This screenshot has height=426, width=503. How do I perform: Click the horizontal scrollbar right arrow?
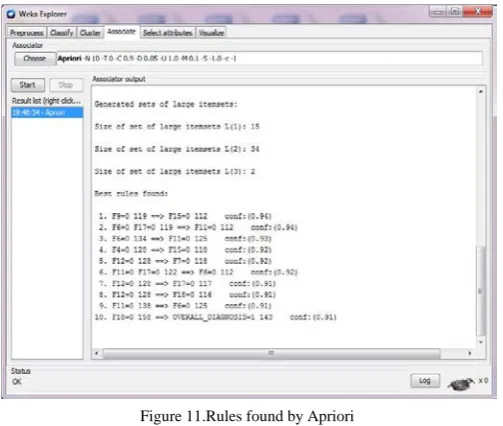pos(470,353)
